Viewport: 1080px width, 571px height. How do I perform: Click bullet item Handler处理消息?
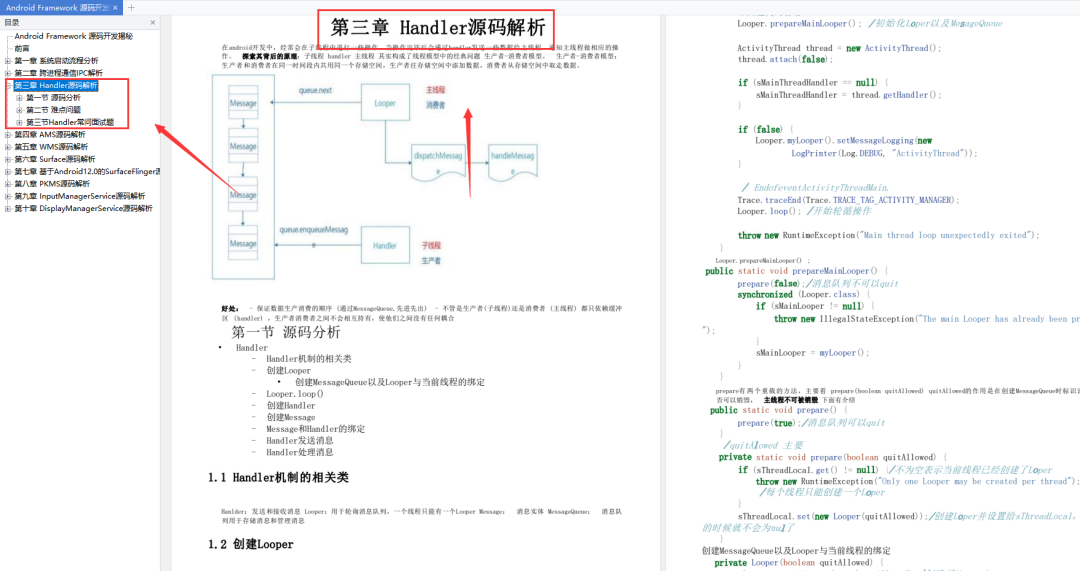coord(300,453)
